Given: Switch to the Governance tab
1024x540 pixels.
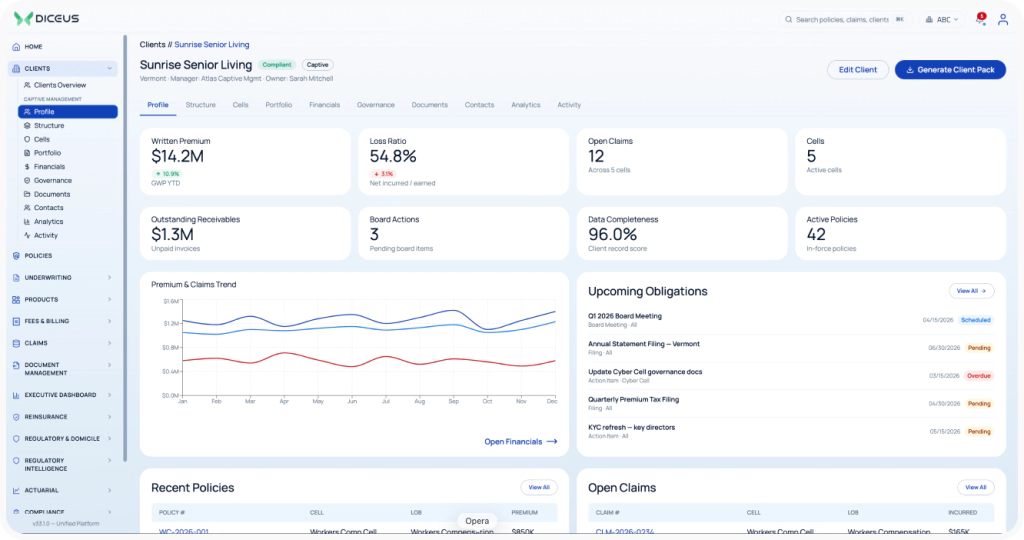Looking at the screenshot, I should tap(376, 105).
